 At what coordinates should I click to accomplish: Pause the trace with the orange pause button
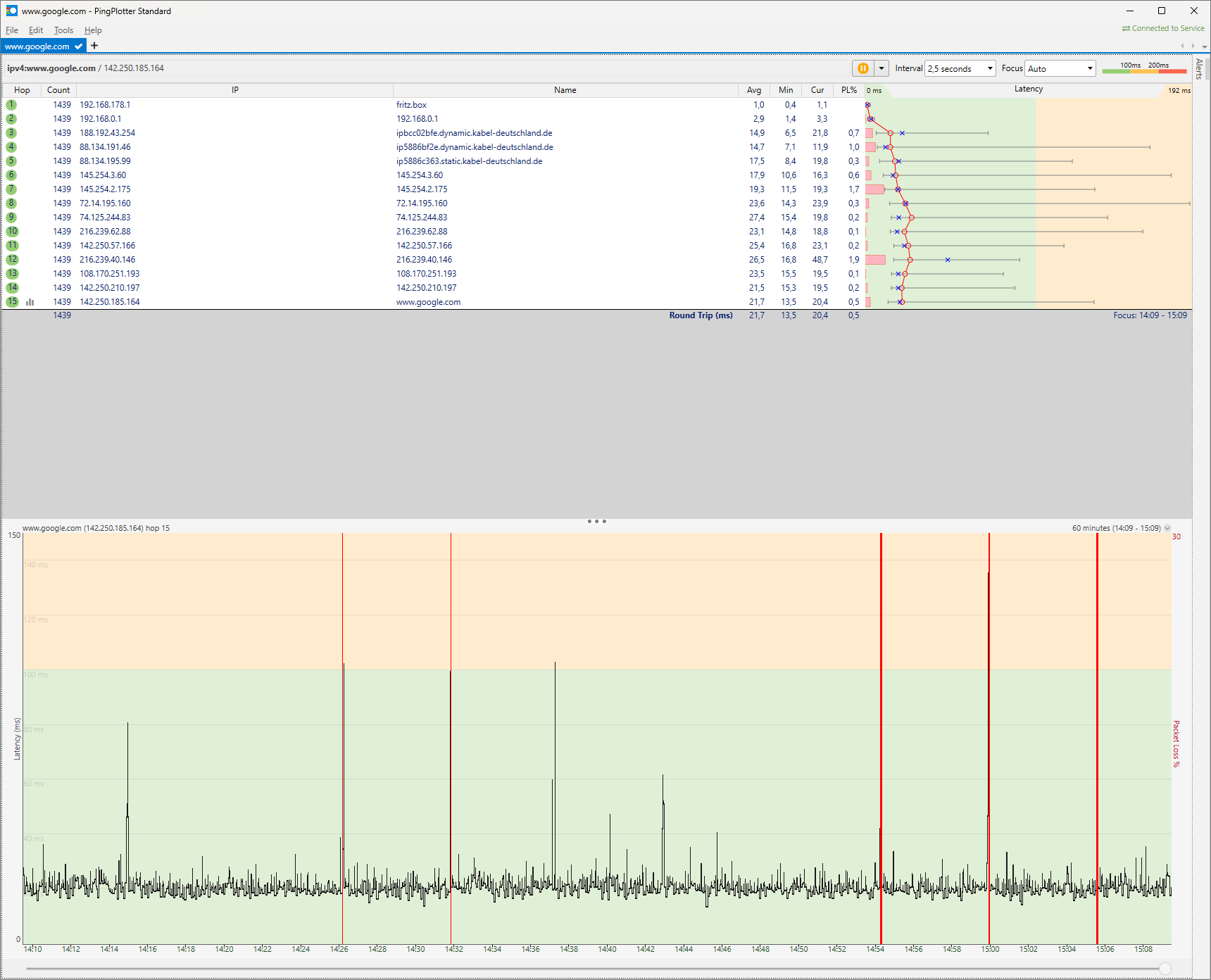pyautogui.click(x=862, y=68)
